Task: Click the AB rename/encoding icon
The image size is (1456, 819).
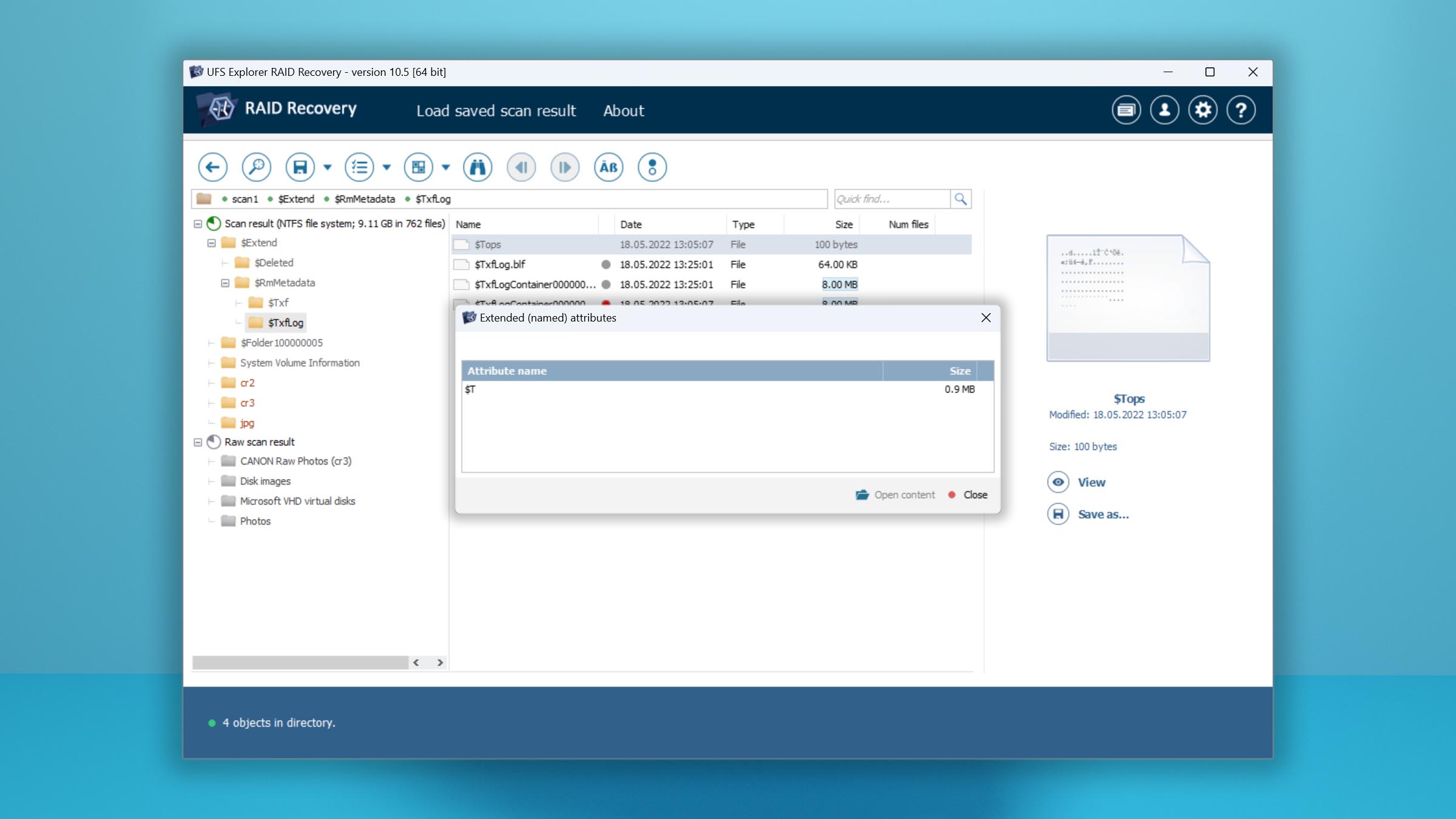Action: [608, 167]
